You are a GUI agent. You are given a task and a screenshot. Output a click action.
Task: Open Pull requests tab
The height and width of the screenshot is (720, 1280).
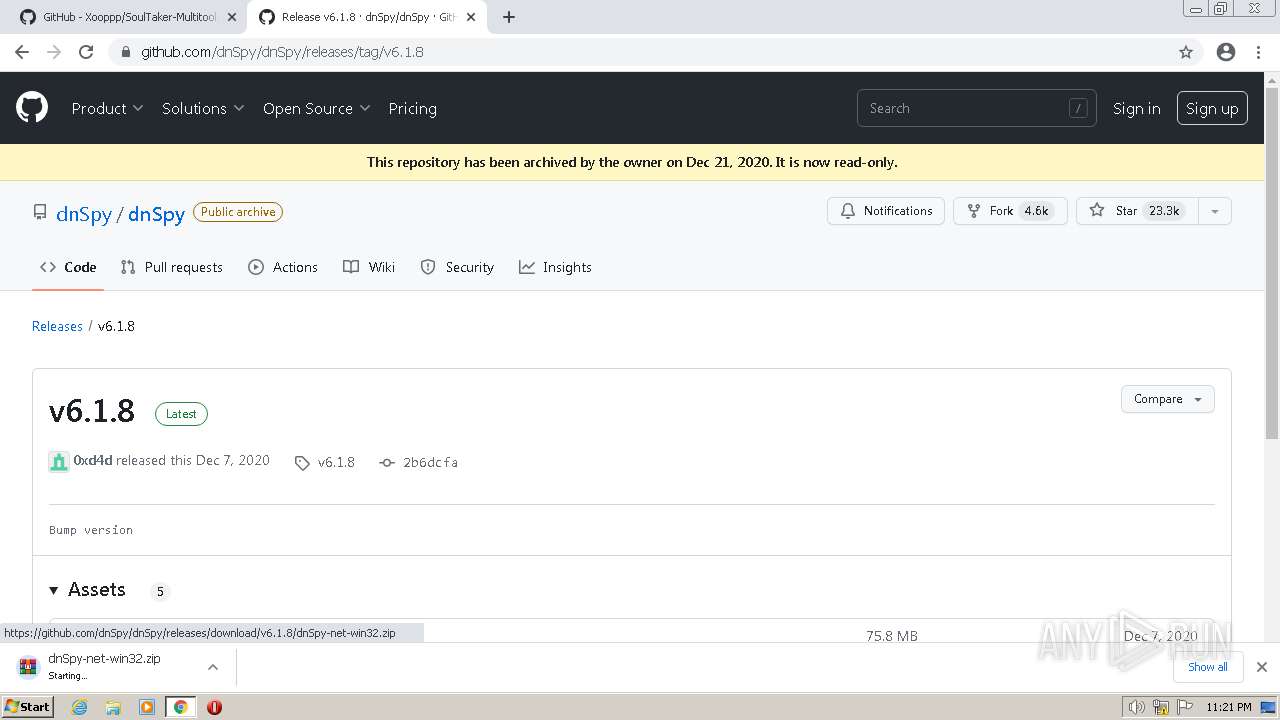[x=171, y=267]
